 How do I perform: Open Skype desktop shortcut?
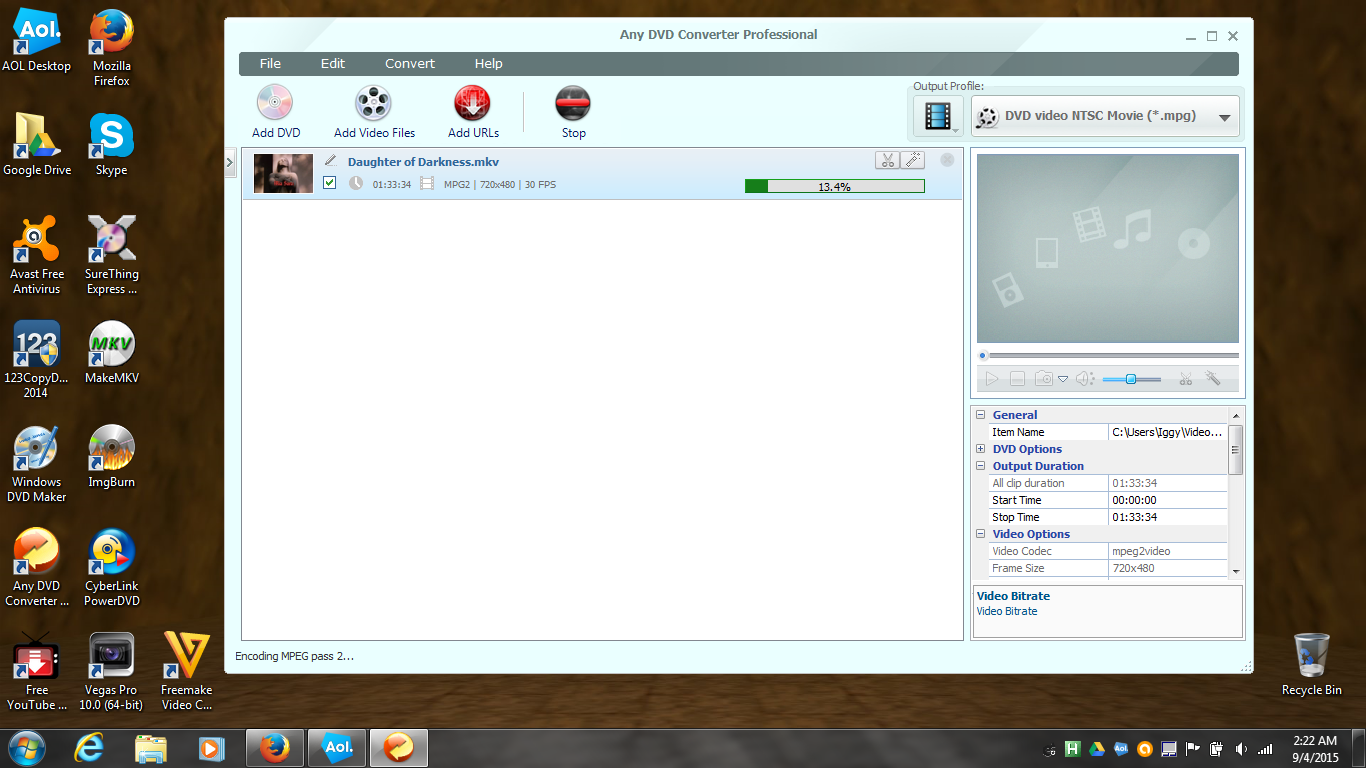[x=112, y=145]
